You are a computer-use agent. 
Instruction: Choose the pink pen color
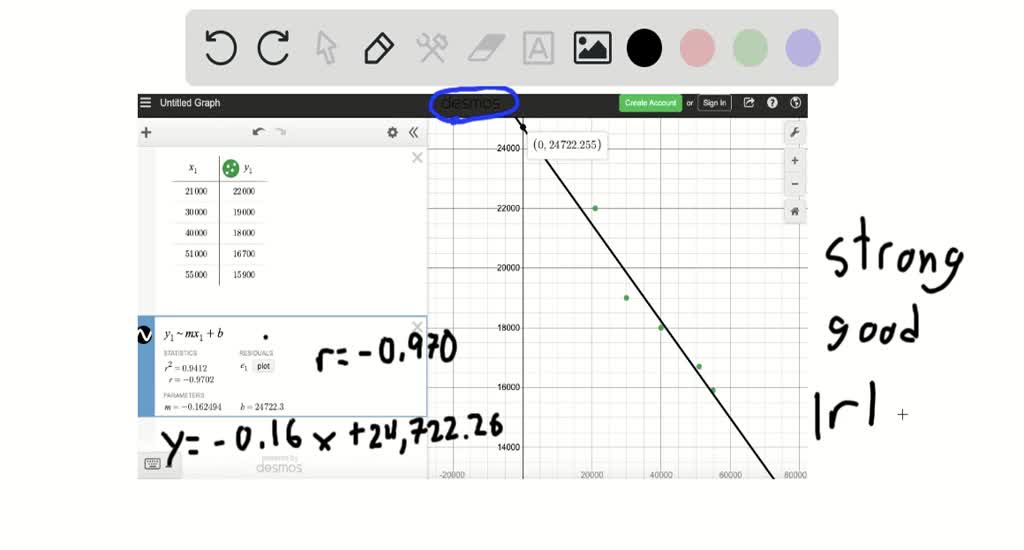(x=697, y=48)
